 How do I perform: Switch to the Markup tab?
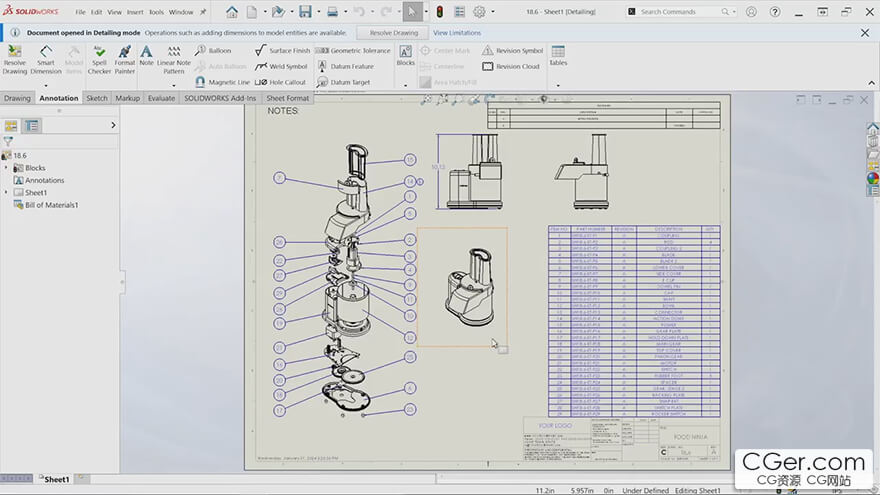click(127, 98)
